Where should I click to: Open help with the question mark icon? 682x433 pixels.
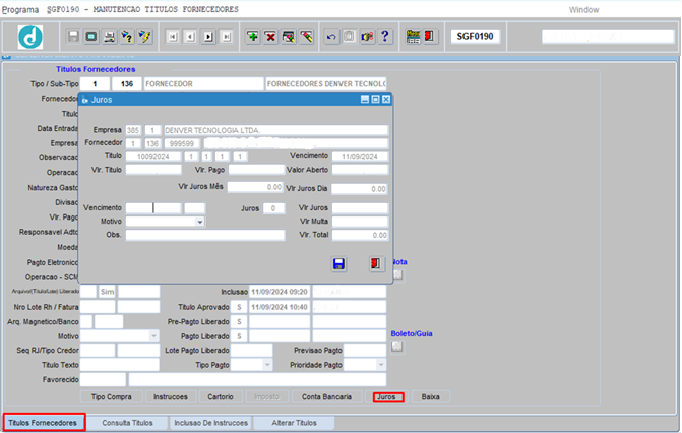(385, 37)
